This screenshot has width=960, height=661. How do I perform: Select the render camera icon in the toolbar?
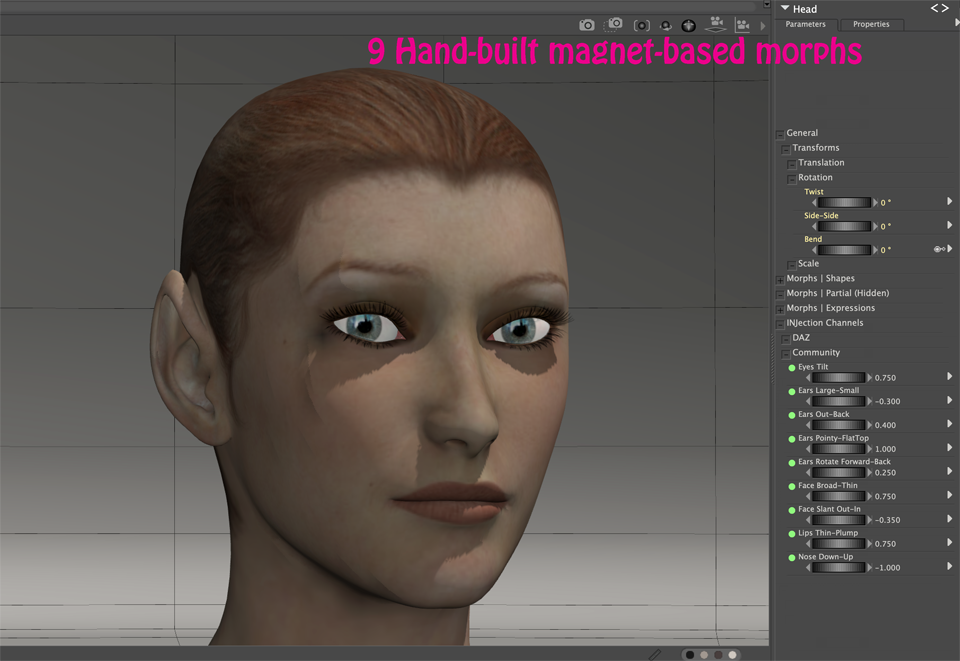click(587, 24)
